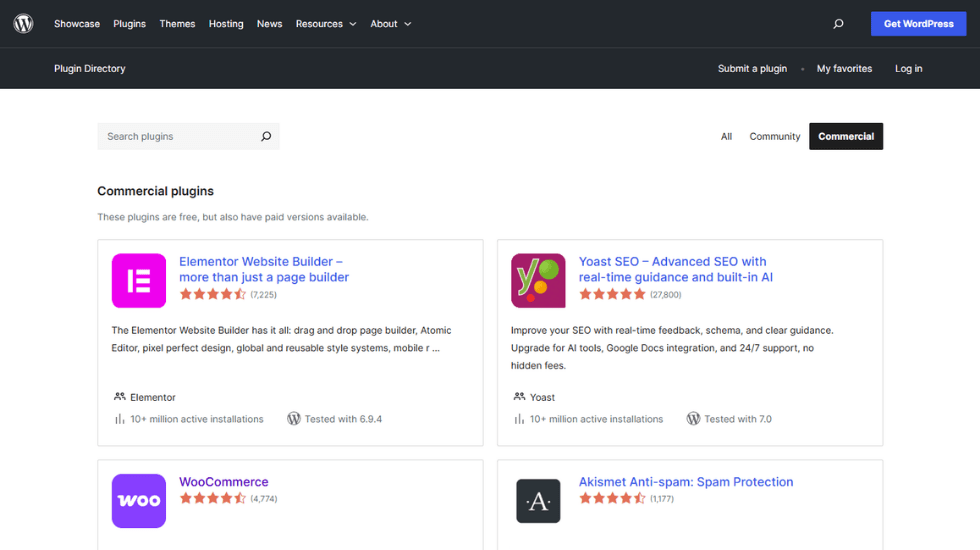Click the Yoast author name
The width and height of the screenshot is (980, 550).
[x=542, y=398]
